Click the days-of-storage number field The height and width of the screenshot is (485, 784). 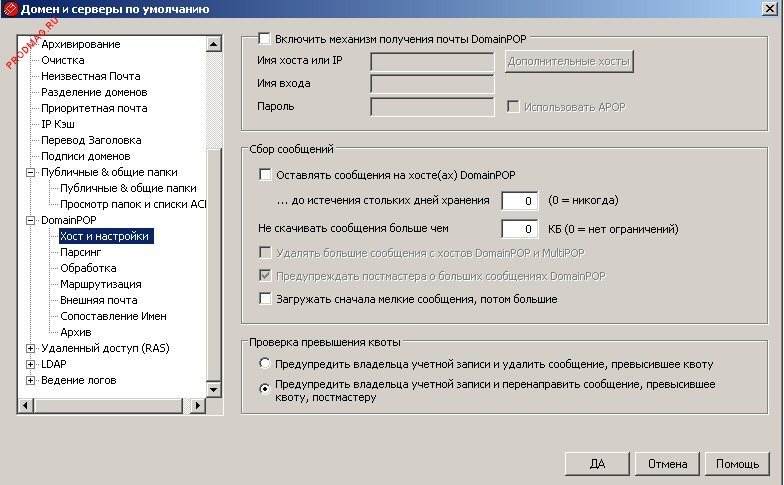tap(520, 200)
